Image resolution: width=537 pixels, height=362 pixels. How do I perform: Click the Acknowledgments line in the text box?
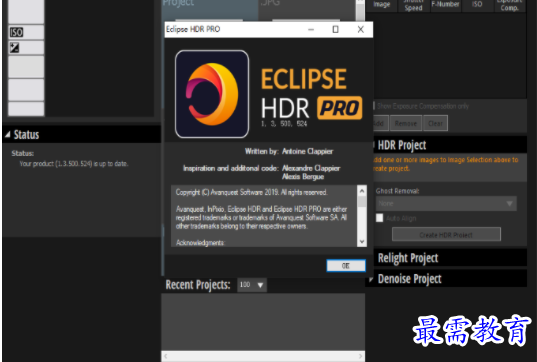click(x=200, y=242)
